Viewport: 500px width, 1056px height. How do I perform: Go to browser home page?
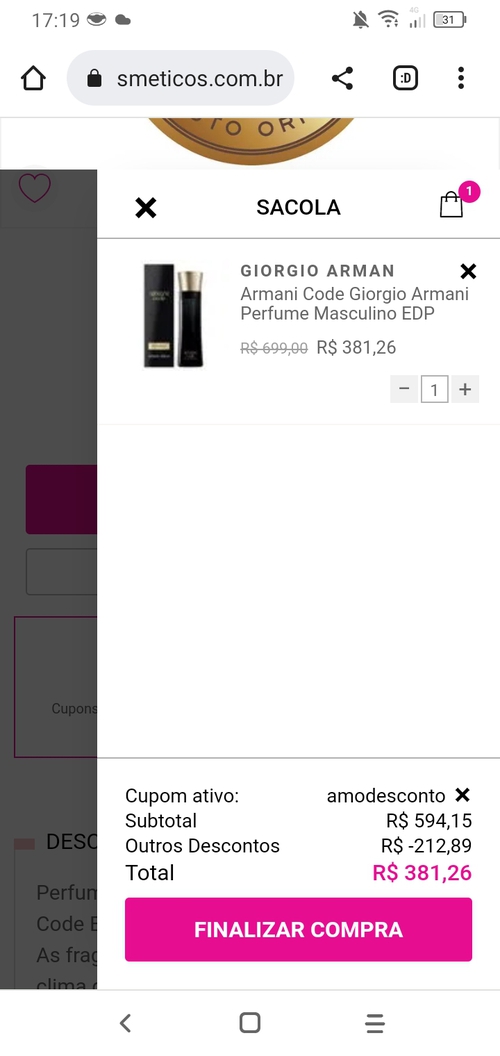(x=33, y=78)
